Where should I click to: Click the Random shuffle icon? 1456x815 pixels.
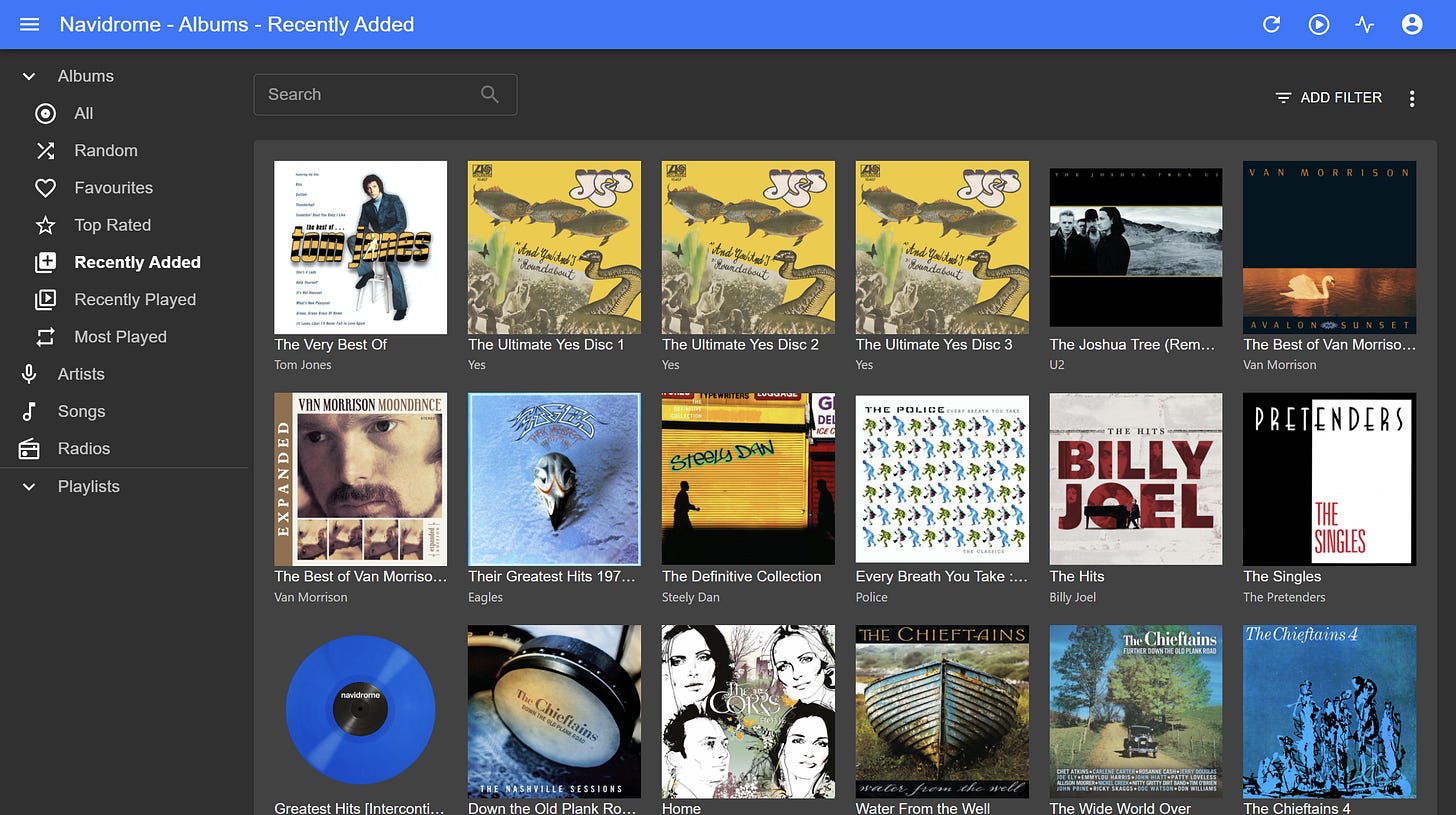[45, 151]
